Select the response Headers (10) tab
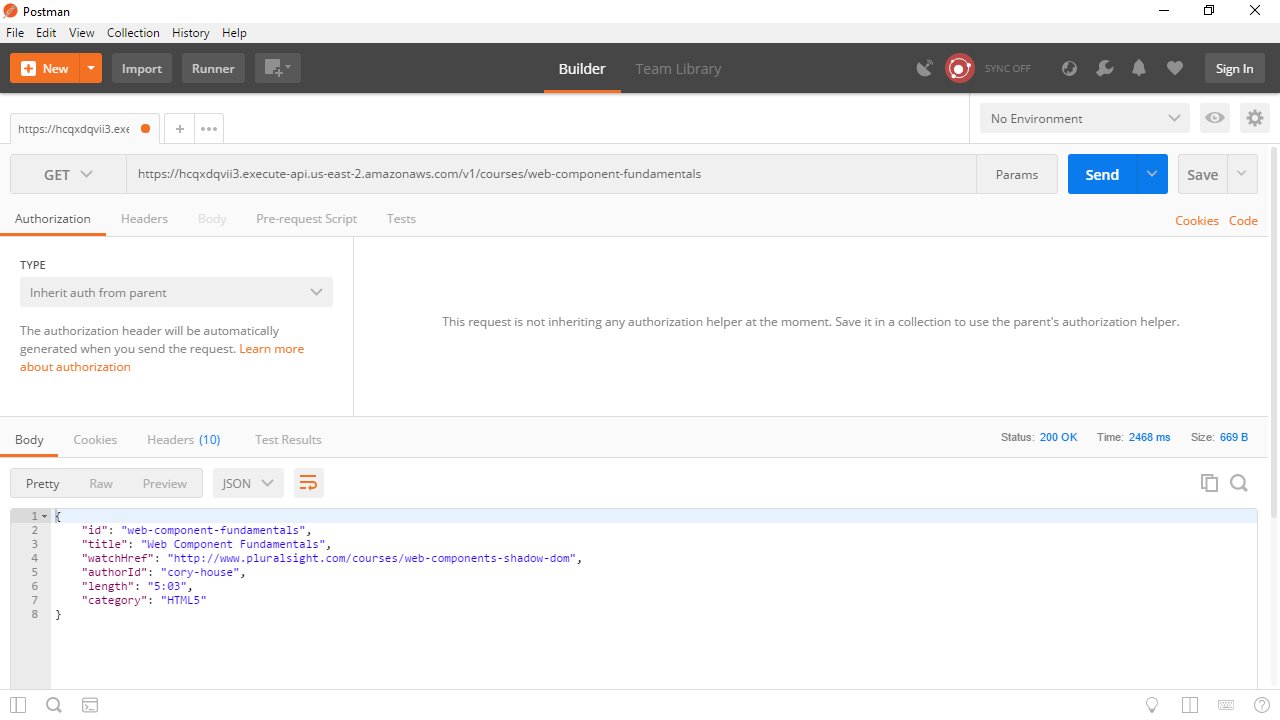The width and height of the screenshot is (1280, 720). tap(184, 440)
